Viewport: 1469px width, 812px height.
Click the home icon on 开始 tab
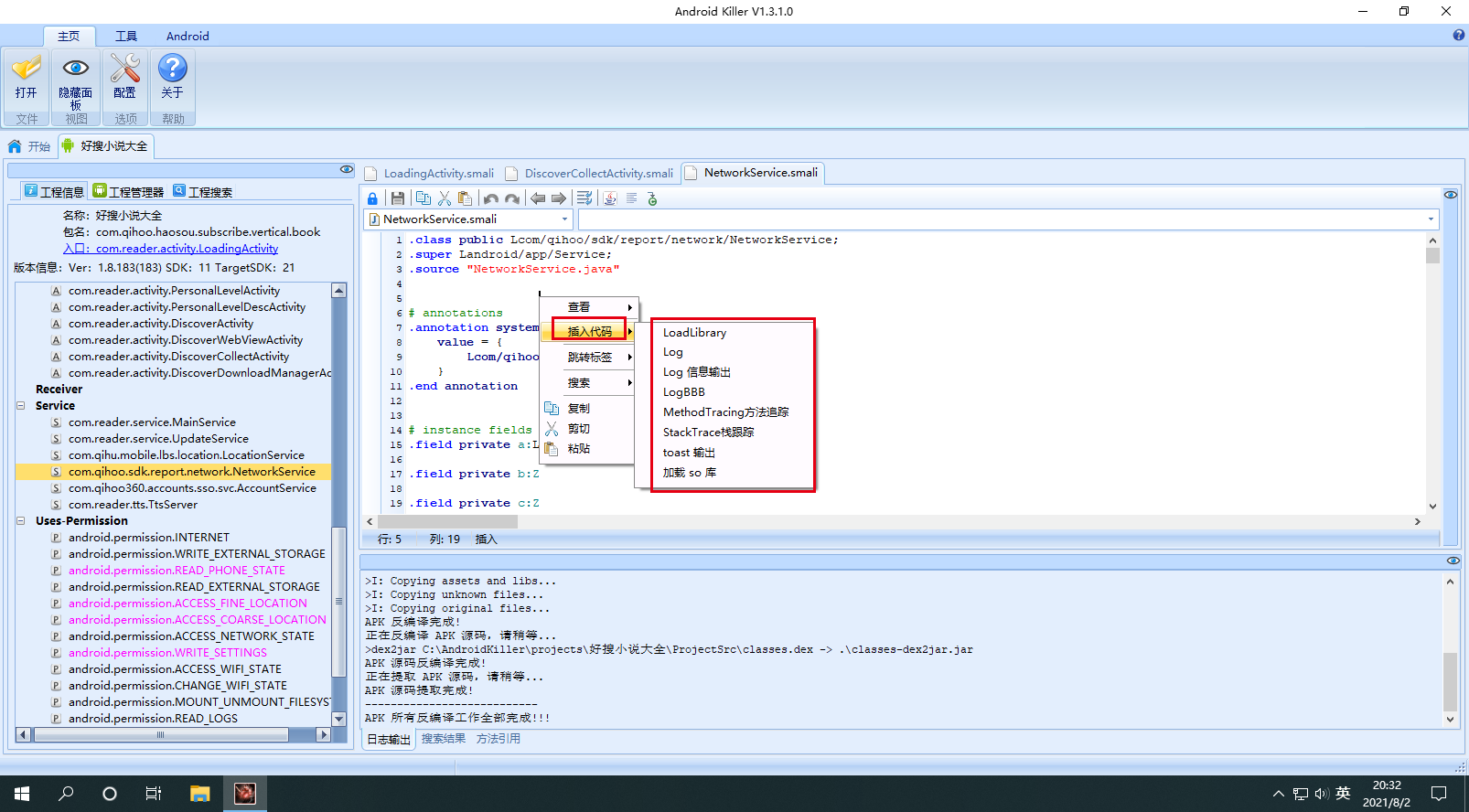click(15, 146)
